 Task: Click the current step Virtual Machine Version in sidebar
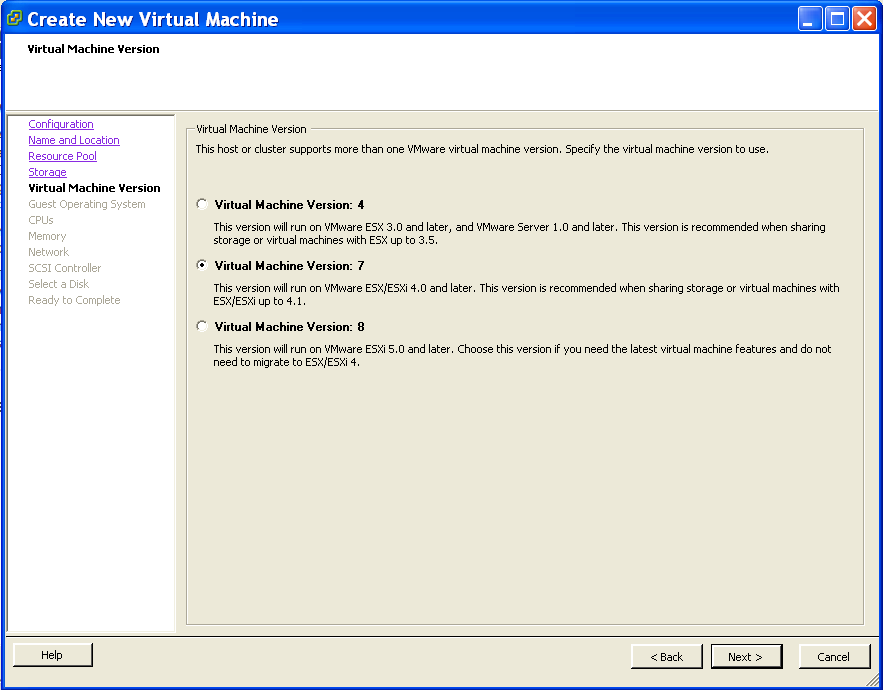95,188
